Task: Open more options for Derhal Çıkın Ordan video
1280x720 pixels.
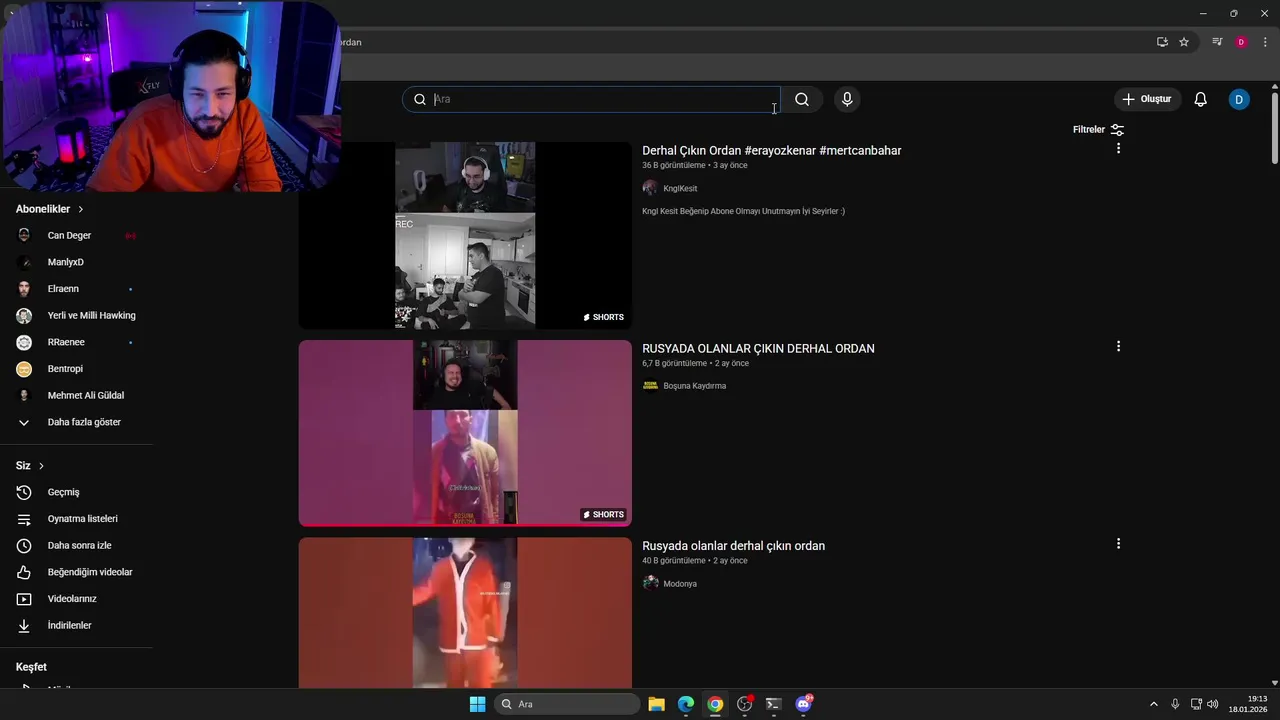Action: [1118, 148]
